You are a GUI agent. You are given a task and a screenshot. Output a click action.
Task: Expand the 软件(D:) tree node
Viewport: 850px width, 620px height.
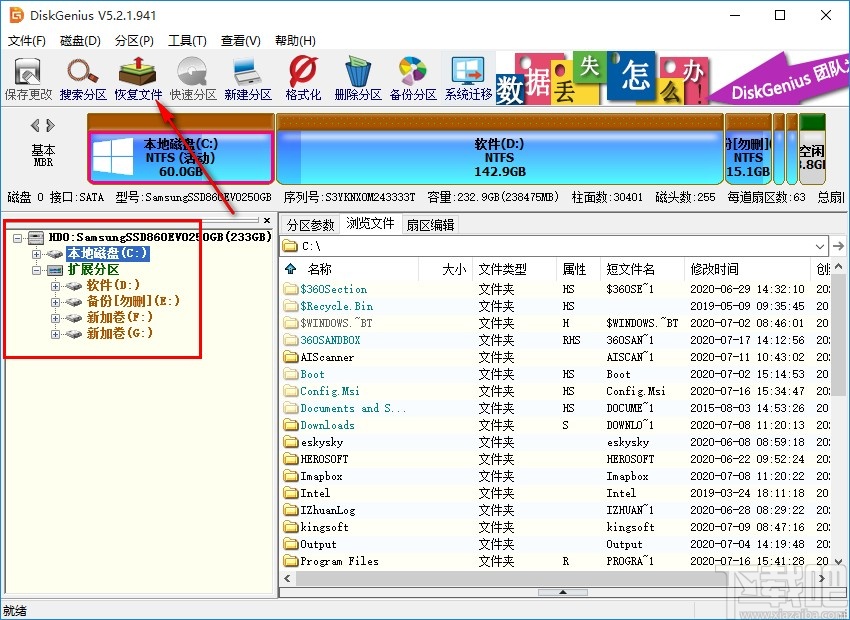(55, 286)
